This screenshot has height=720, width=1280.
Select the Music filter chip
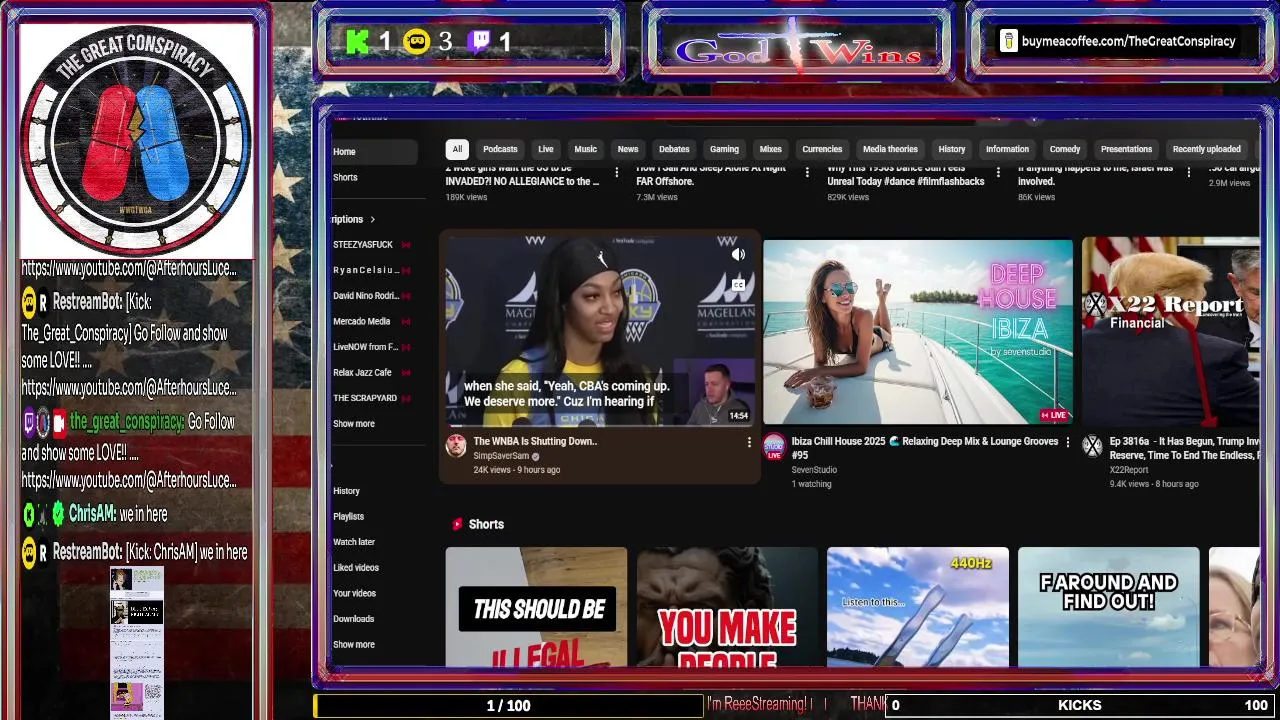coord(585,150)
